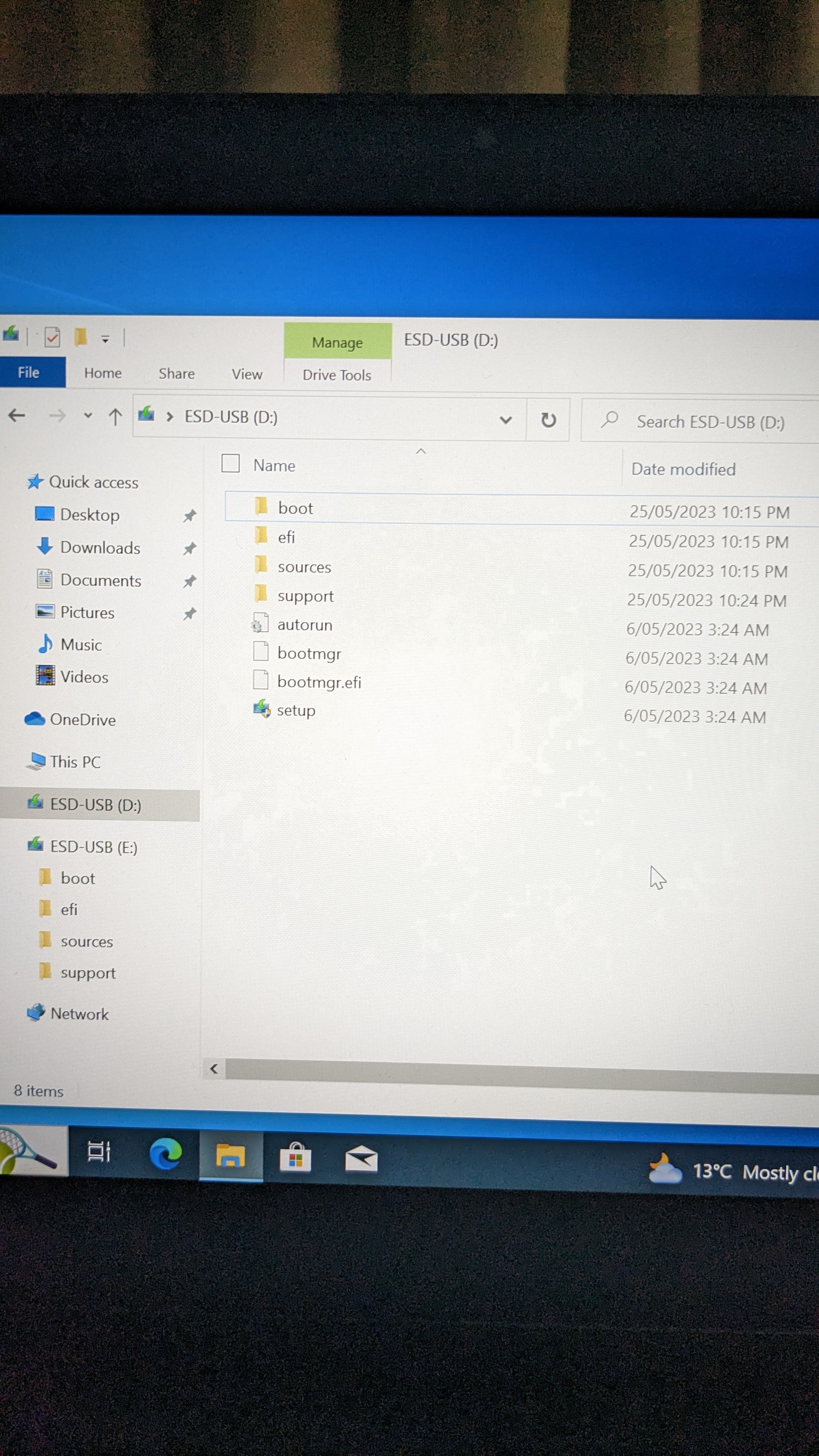
Task: Open boot folder under ESD-USB (E:)
Action: click(x=77, y=878)
